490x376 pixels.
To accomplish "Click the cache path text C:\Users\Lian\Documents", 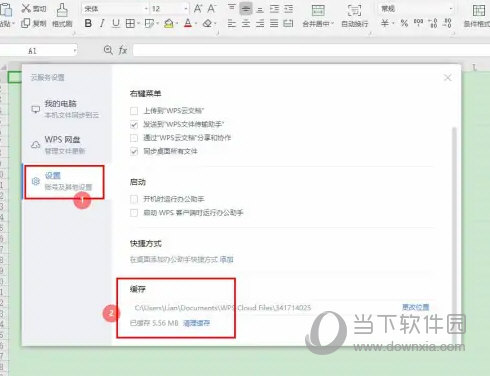I will (x=222, y=307).
